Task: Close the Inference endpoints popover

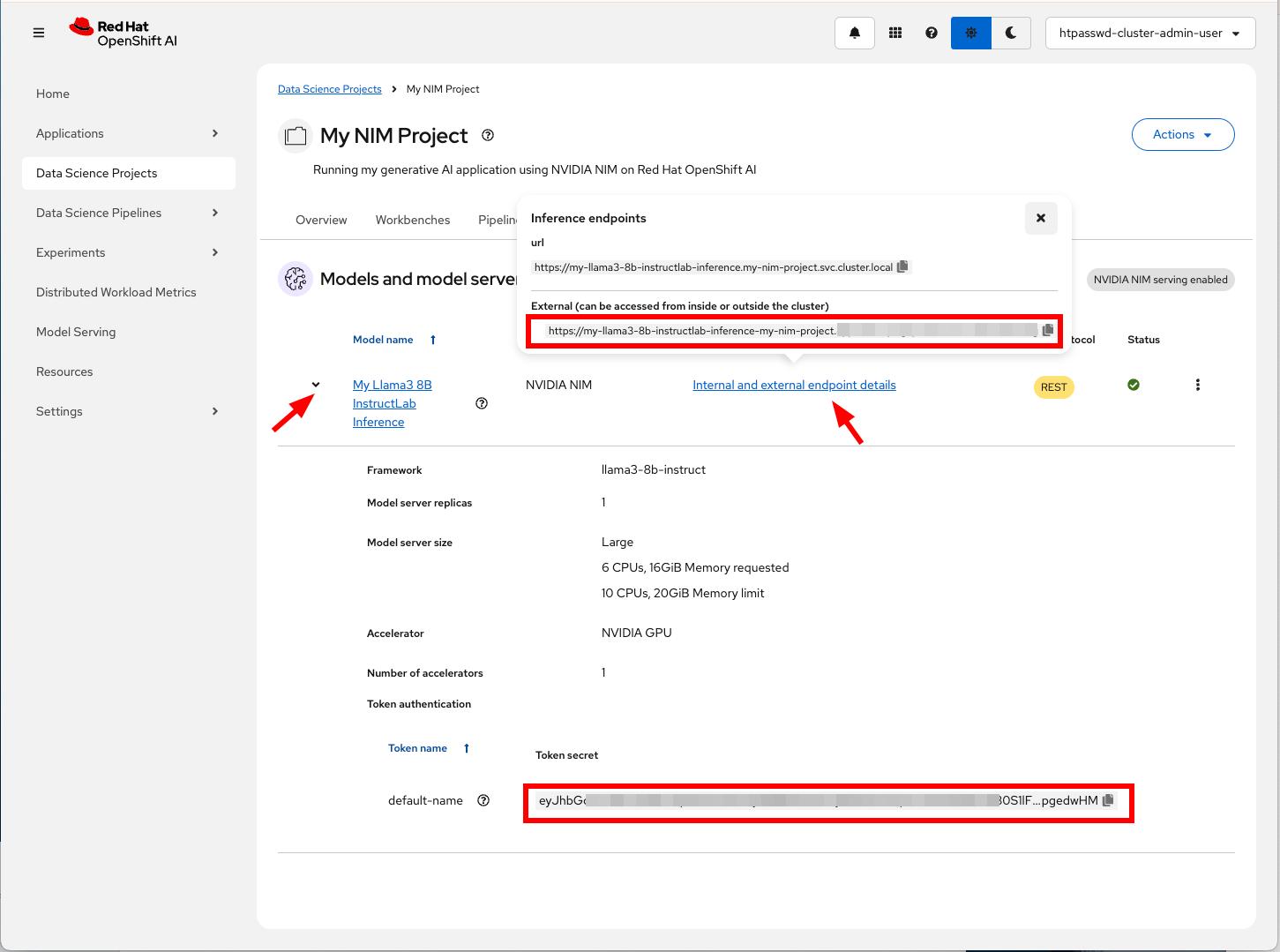Action: point(1040,218)
